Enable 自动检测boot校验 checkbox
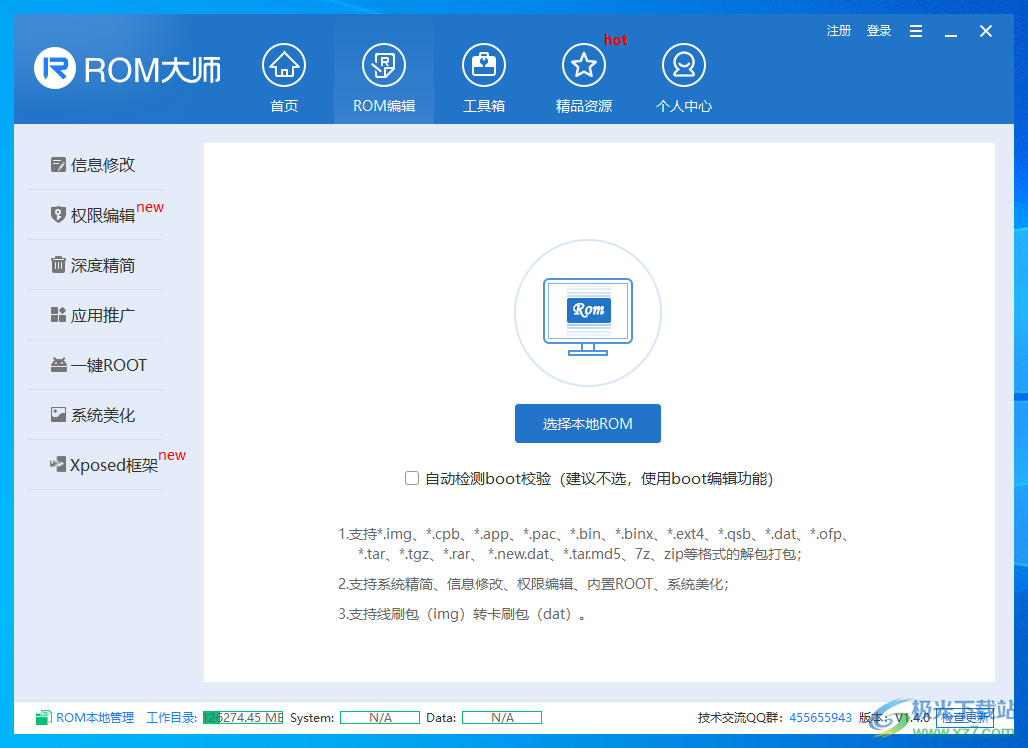The image size is (1028, 748). [412, 478]
